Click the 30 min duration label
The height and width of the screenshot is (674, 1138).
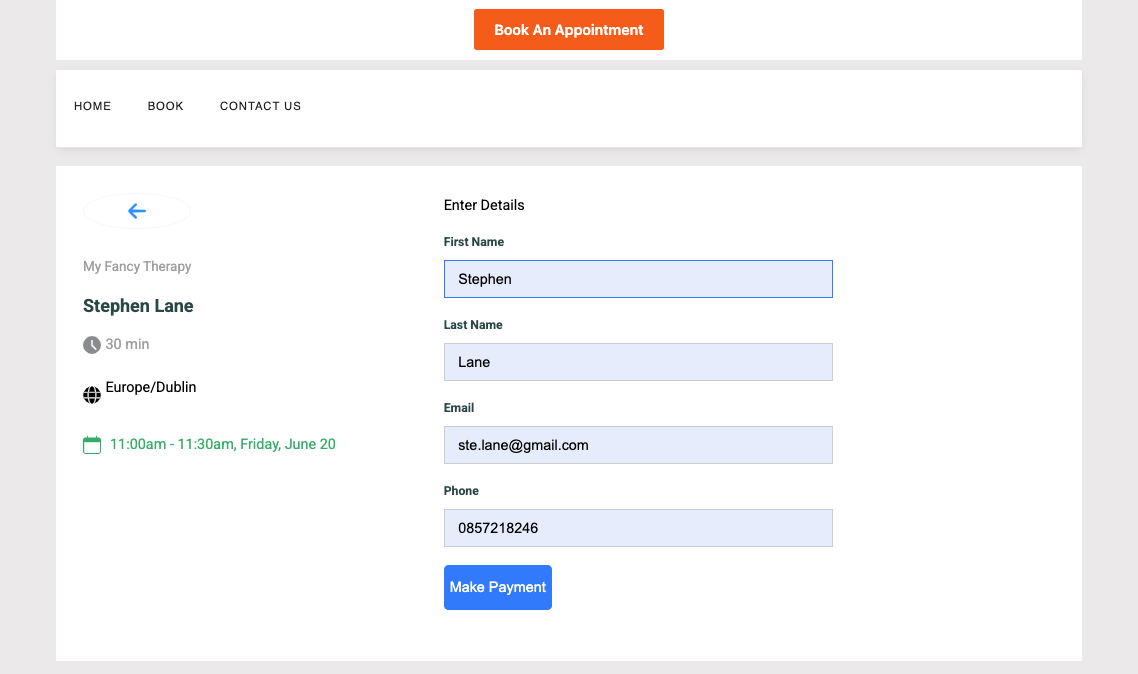point(127,344)
